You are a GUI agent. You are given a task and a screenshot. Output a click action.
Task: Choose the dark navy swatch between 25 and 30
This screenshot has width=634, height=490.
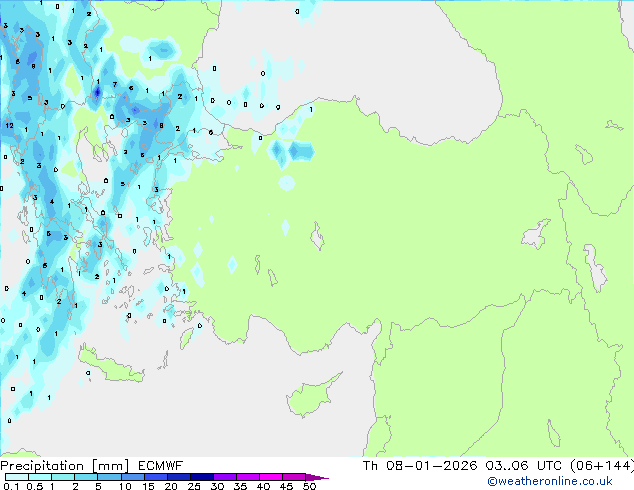click(x=202, y=477)
